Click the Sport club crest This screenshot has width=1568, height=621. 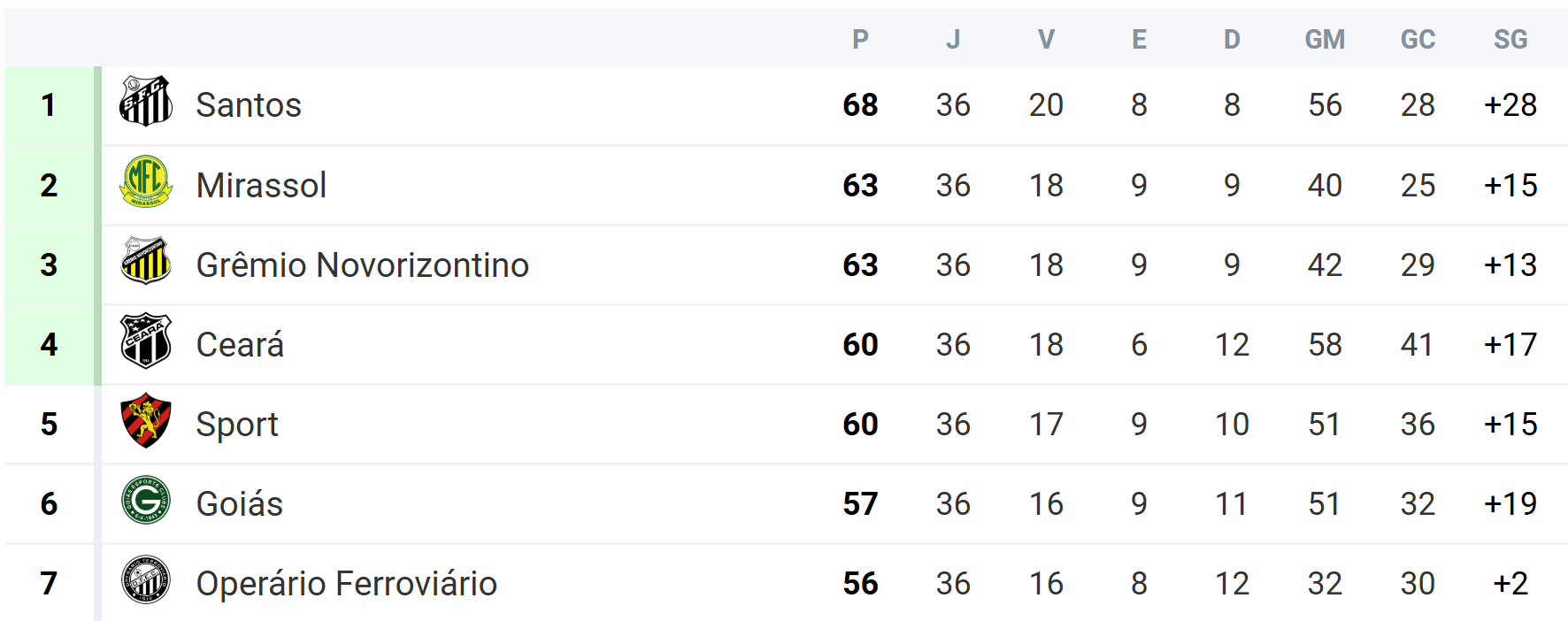(x=145, y=421)
